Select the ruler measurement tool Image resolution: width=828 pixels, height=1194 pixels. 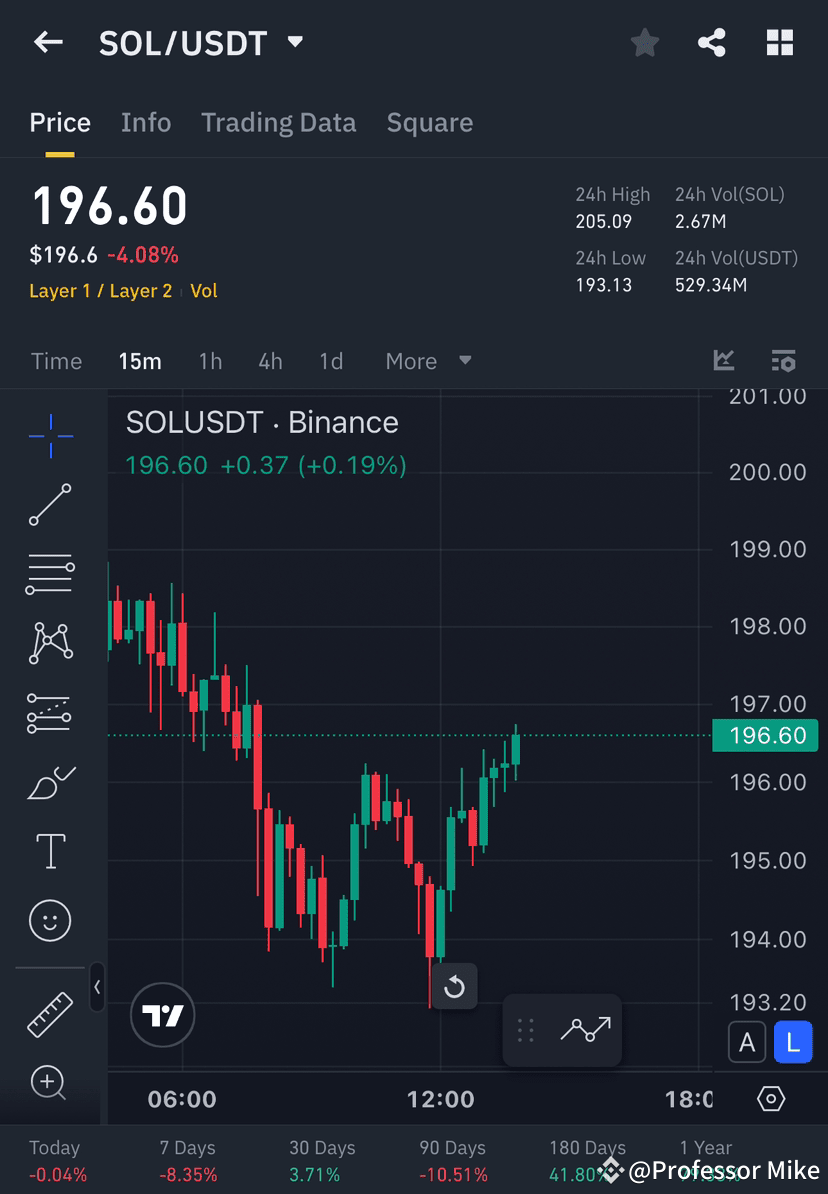tap(50, 1013)
